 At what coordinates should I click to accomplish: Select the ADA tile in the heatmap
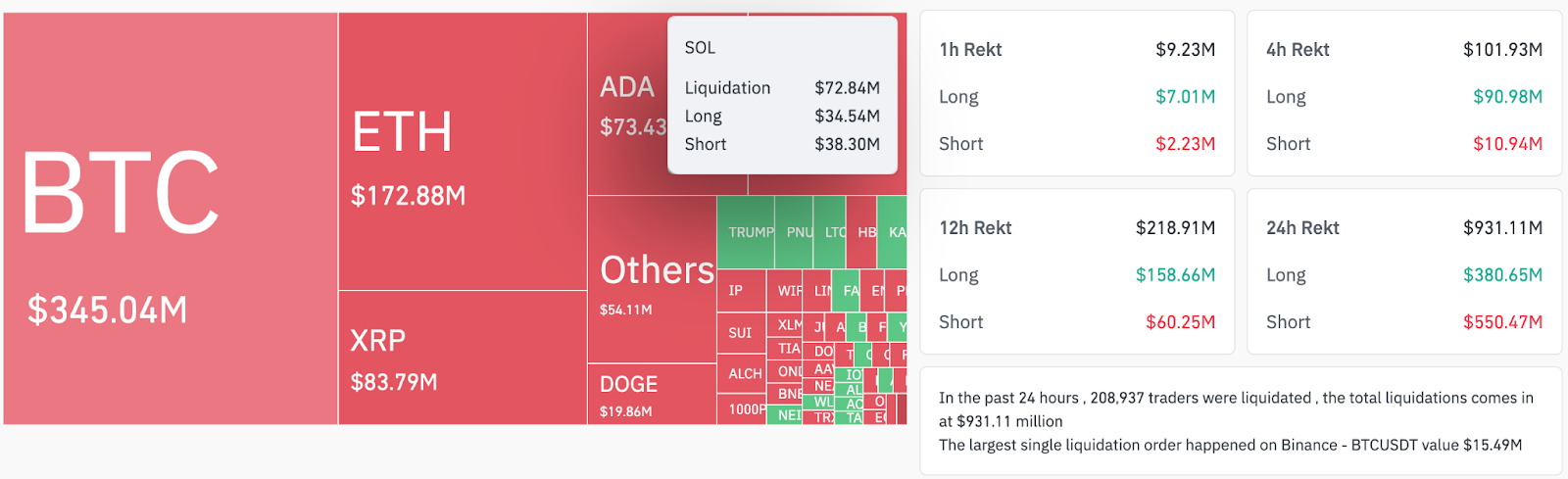pyautogui.click(x=627, y=105)
